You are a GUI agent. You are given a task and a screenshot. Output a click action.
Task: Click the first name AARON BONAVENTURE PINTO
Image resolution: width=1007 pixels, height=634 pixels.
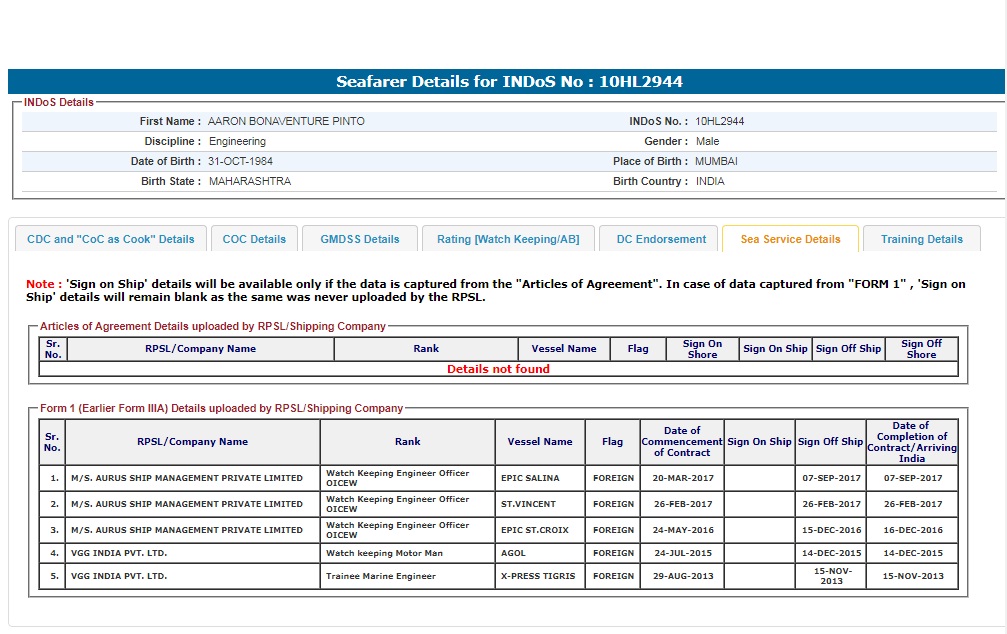286,121
